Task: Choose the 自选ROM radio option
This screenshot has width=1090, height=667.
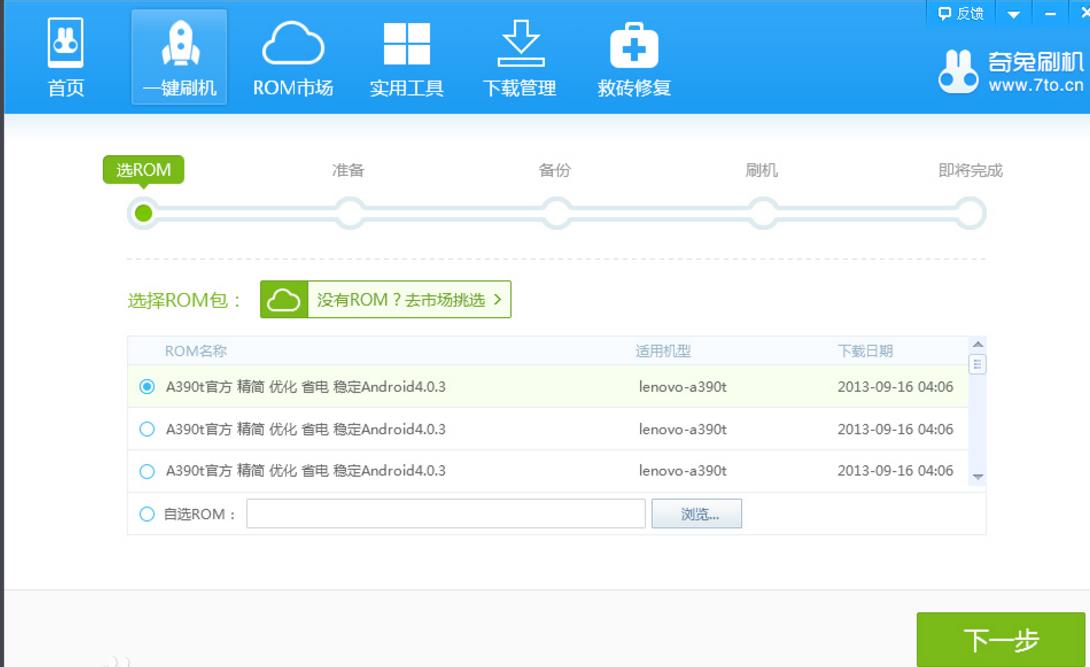Action: pyautogui.click(x=147, y=514)
